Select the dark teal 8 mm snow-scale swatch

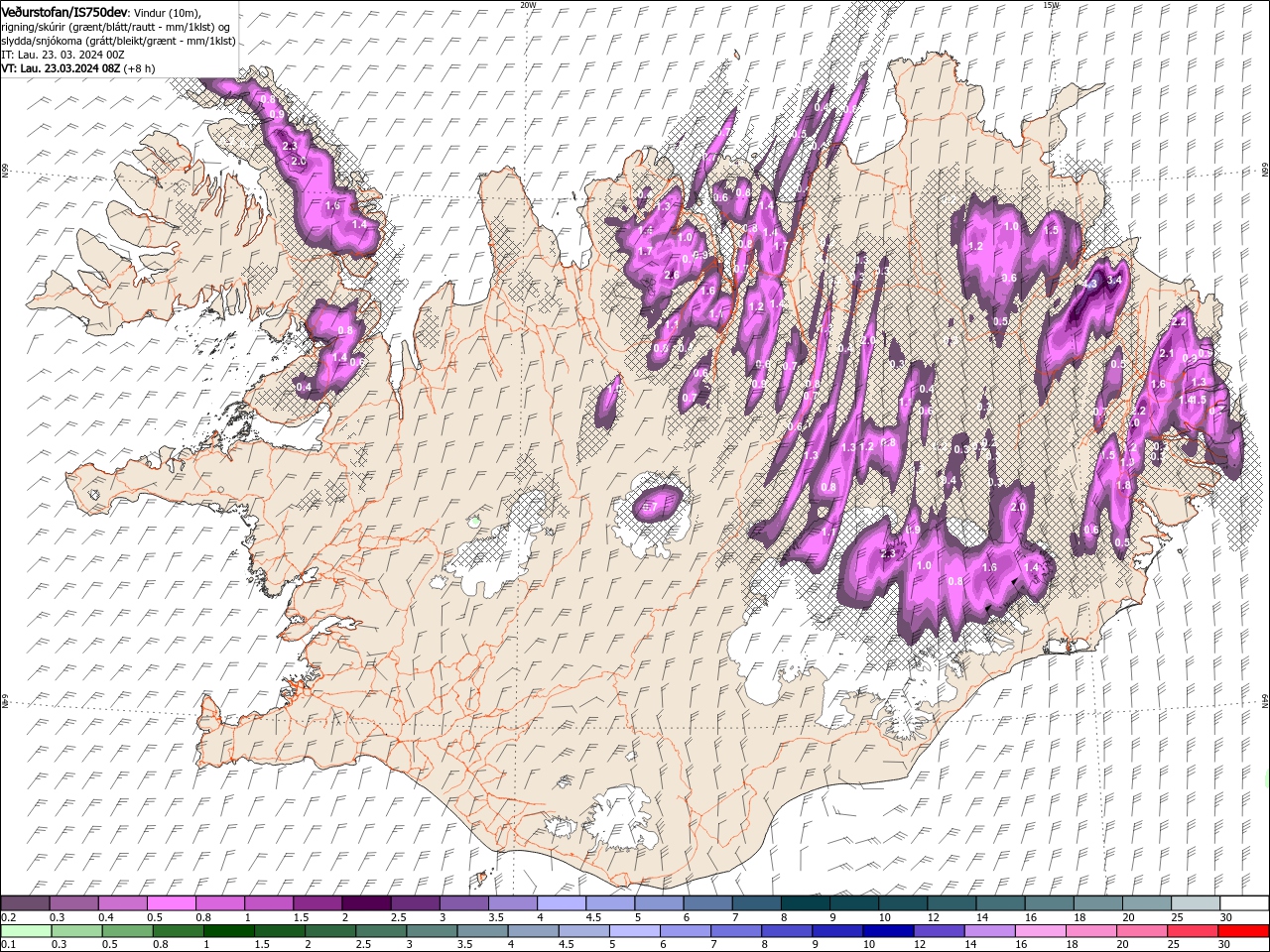805,903
